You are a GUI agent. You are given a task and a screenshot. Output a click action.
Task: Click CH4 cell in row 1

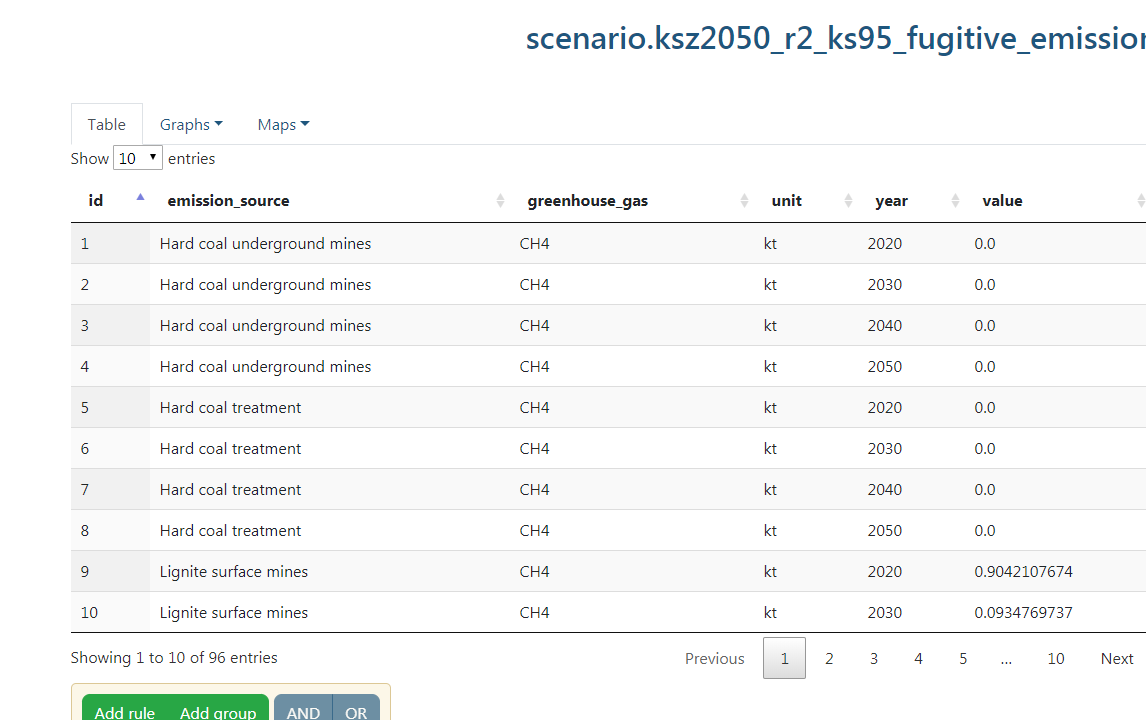pos(534,243)
